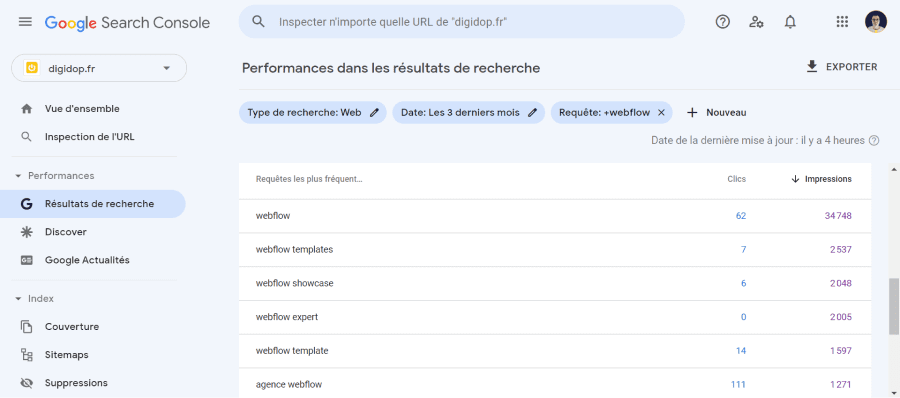Click the 2 005 impressions value

point(841,317)
